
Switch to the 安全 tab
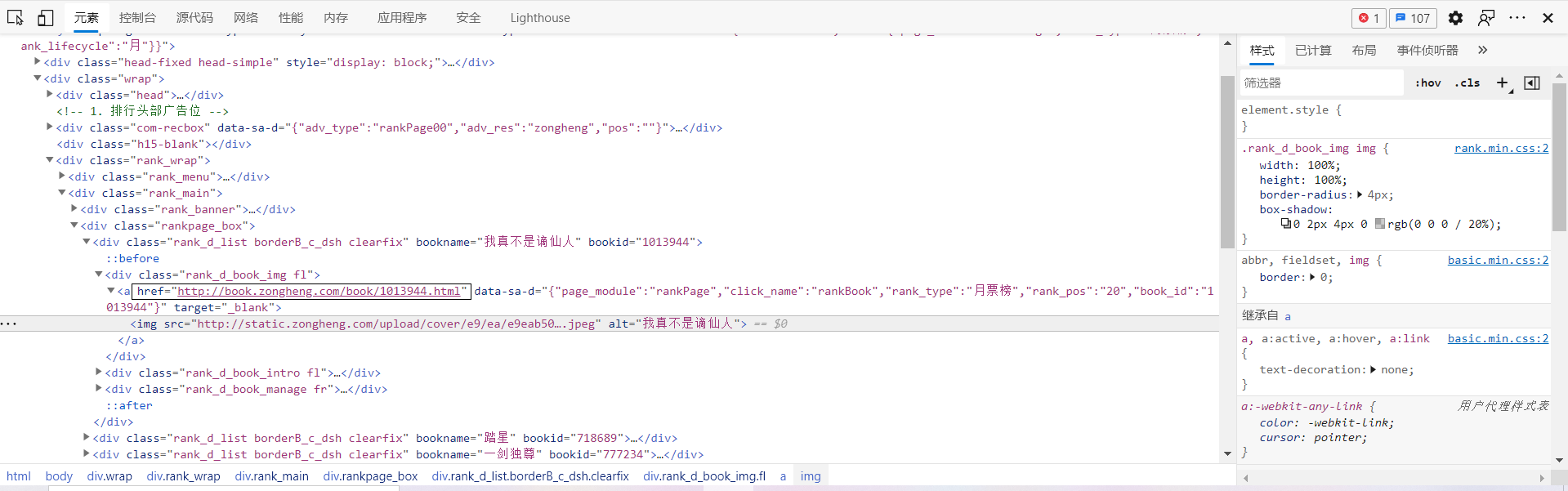coord(468,18)
